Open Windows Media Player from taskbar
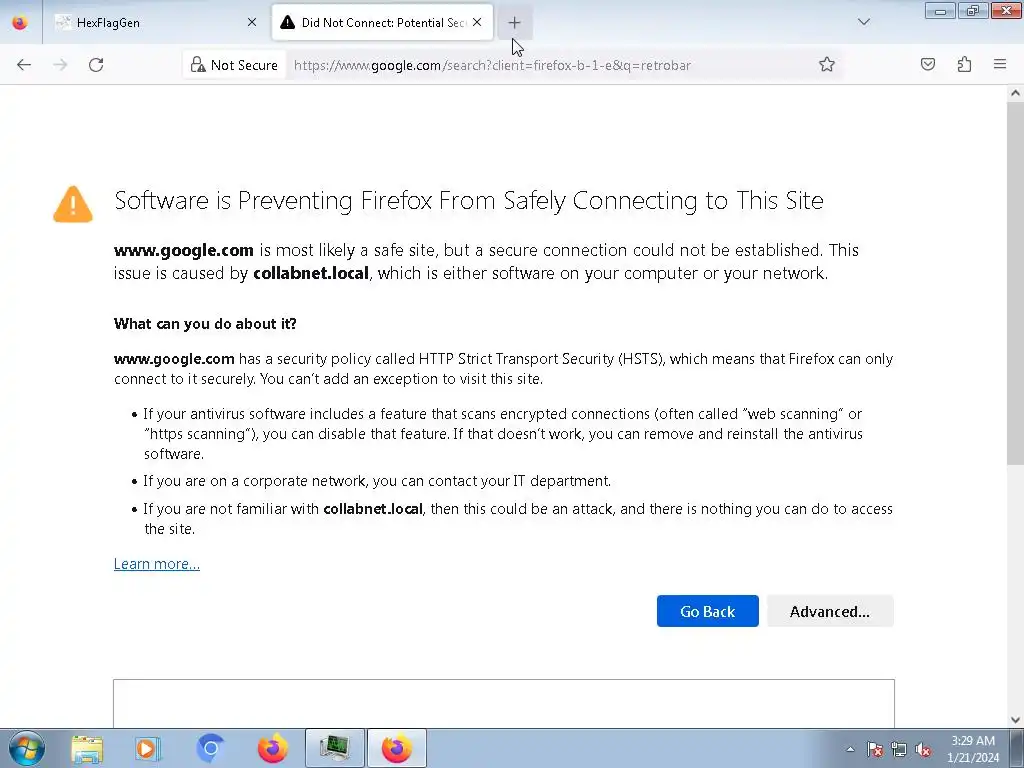Screen dimensions: 1024x768 [x=148, y=748]
